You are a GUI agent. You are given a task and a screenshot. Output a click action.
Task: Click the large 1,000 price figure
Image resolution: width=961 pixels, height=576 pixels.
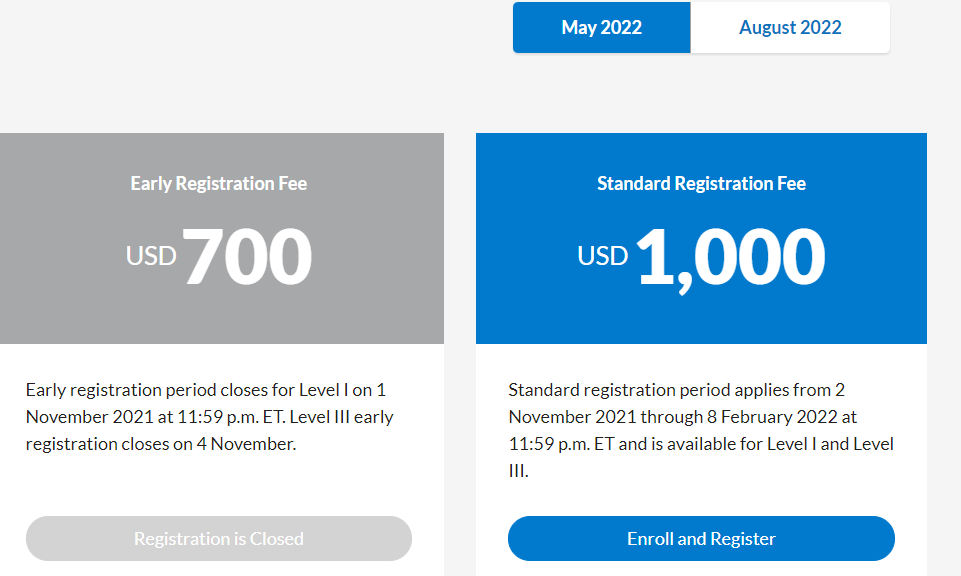730,257
